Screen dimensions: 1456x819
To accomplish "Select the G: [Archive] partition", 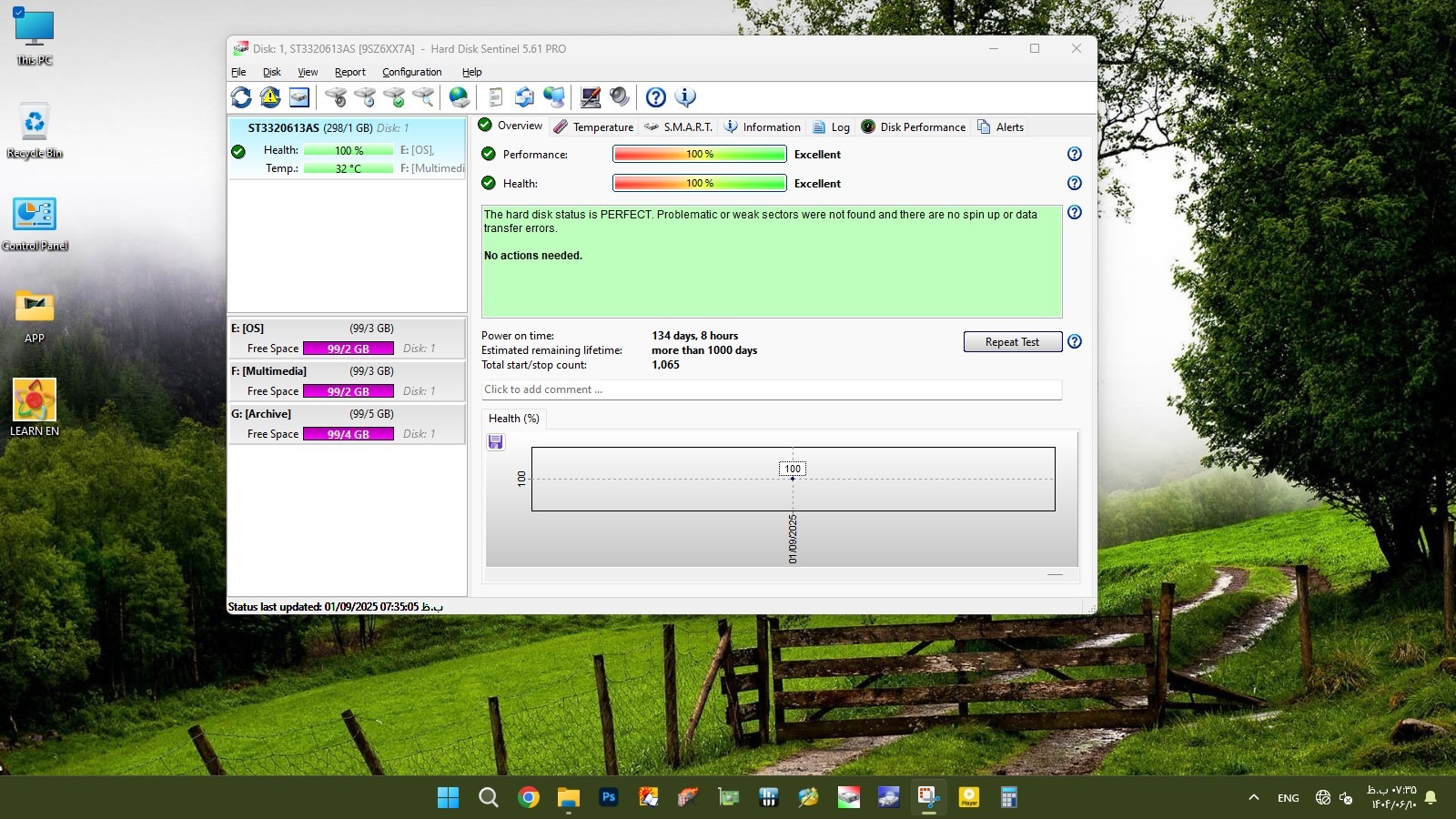I will tap(347, 424).
